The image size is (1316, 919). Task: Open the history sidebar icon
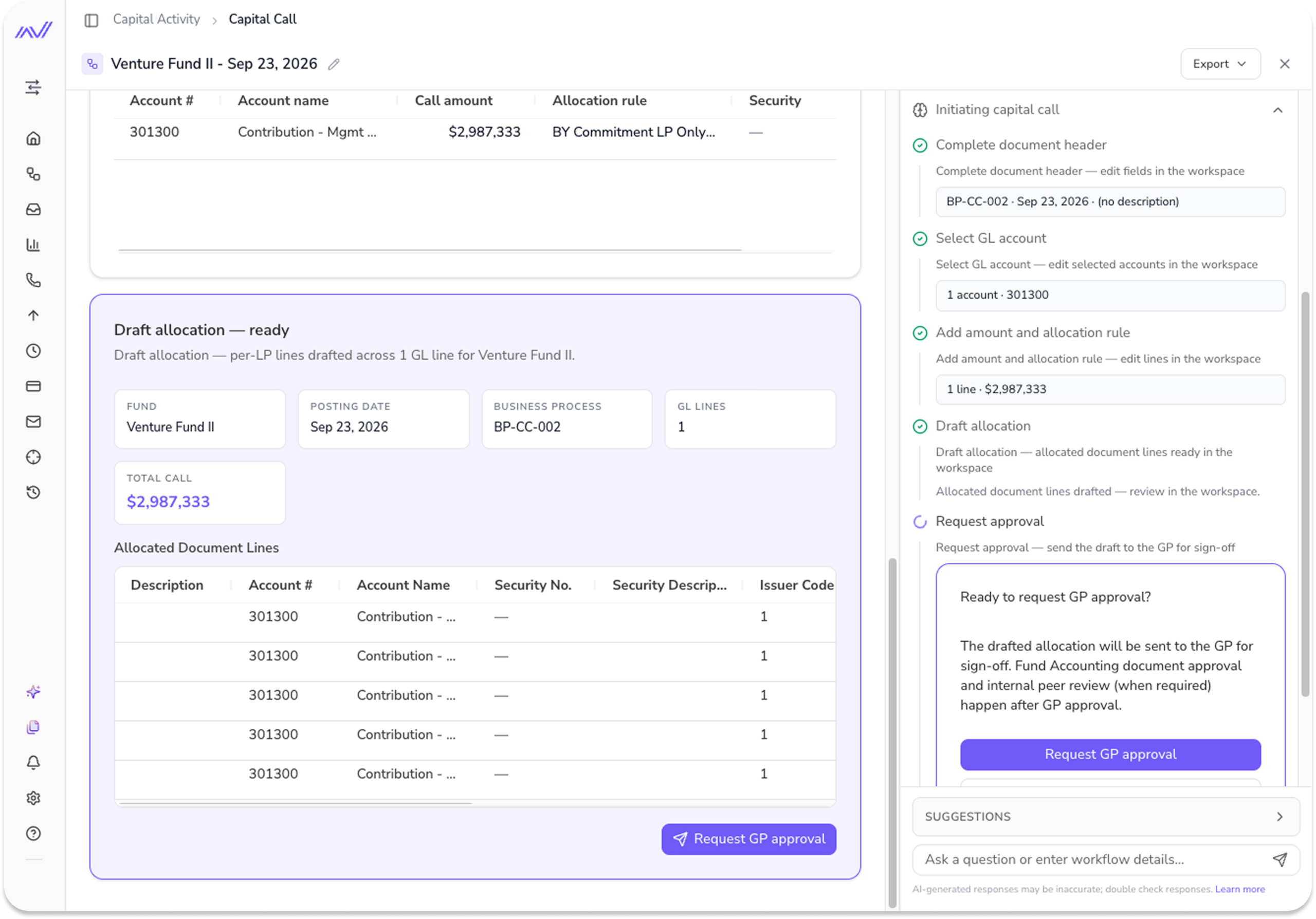pos(33,492)
